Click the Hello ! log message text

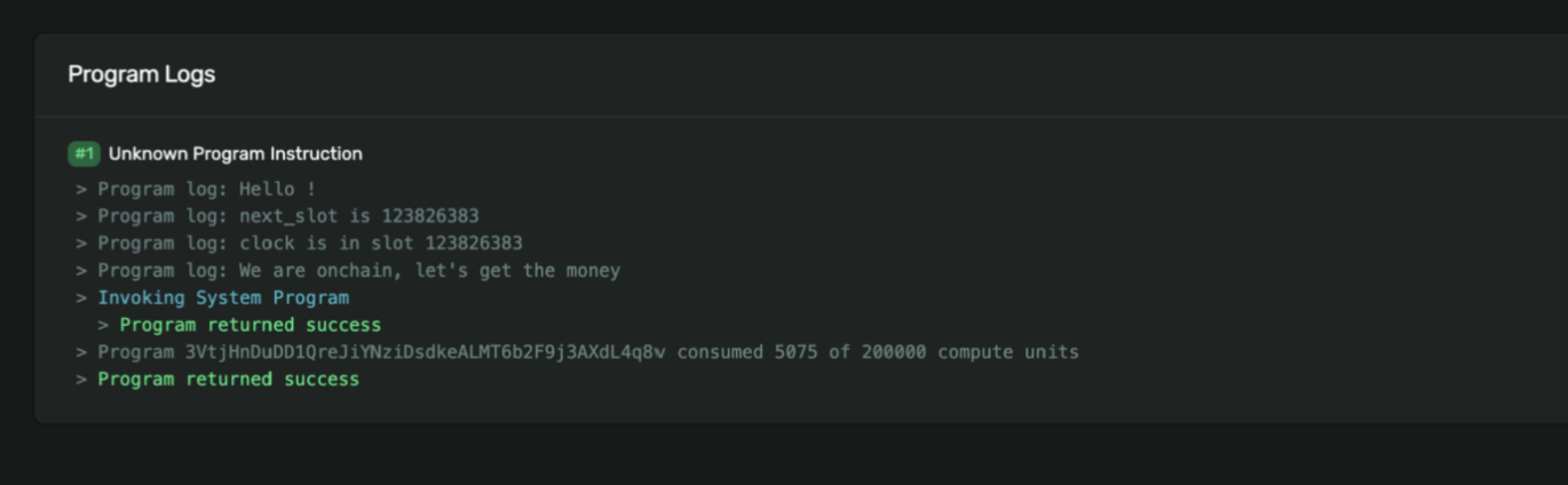[277, 189]
